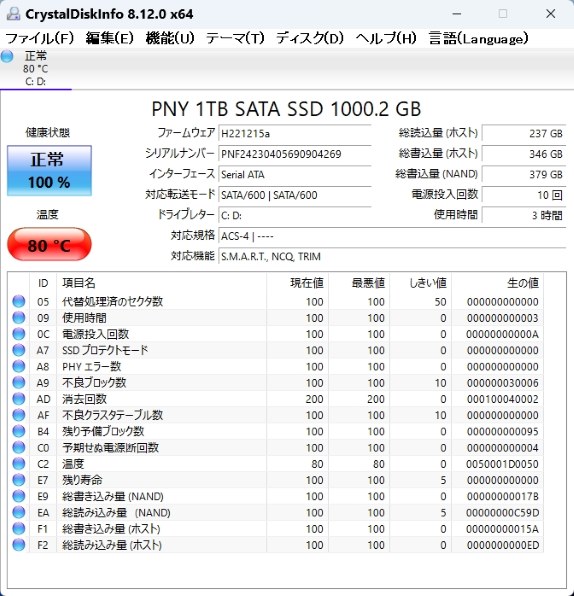Click the しきい値 column header

pos(421,283)
